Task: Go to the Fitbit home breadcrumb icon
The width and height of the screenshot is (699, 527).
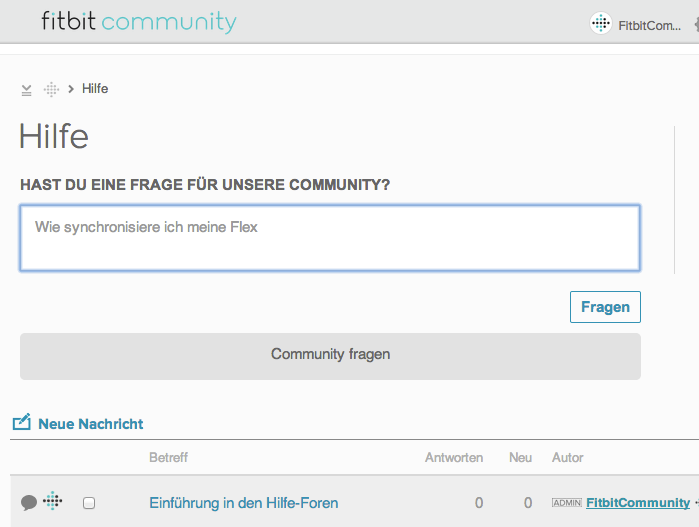Action: click(x=51, y=89)
